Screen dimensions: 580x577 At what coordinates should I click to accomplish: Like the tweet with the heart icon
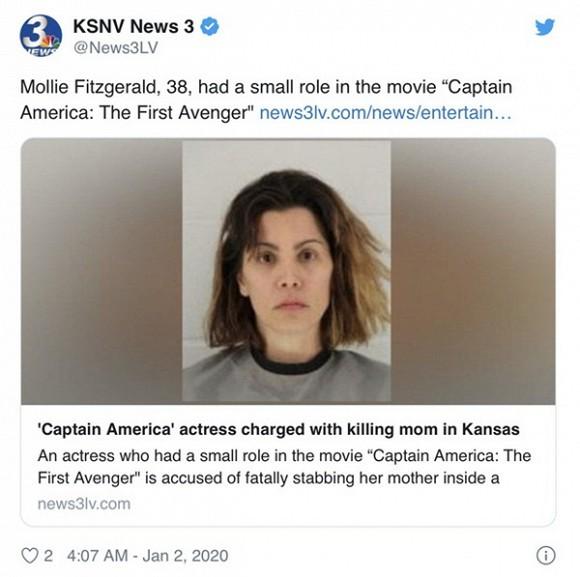[30, 556]
